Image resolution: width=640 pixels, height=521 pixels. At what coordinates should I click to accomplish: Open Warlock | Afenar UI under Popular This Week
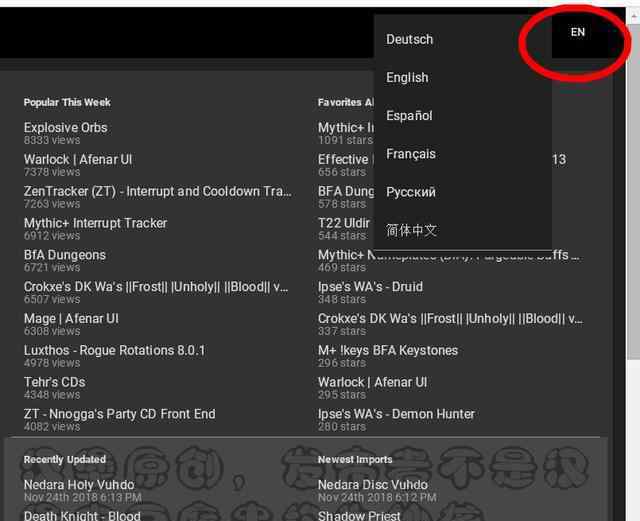(78, 159)
